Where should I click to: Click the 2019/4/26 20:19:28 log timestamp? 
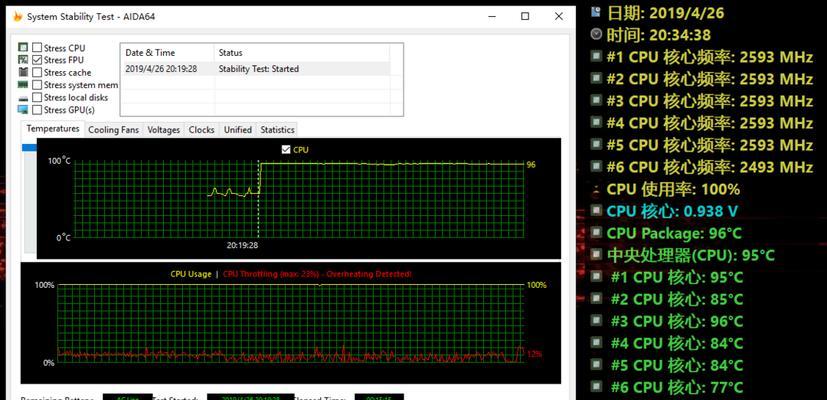click(161, 69)
